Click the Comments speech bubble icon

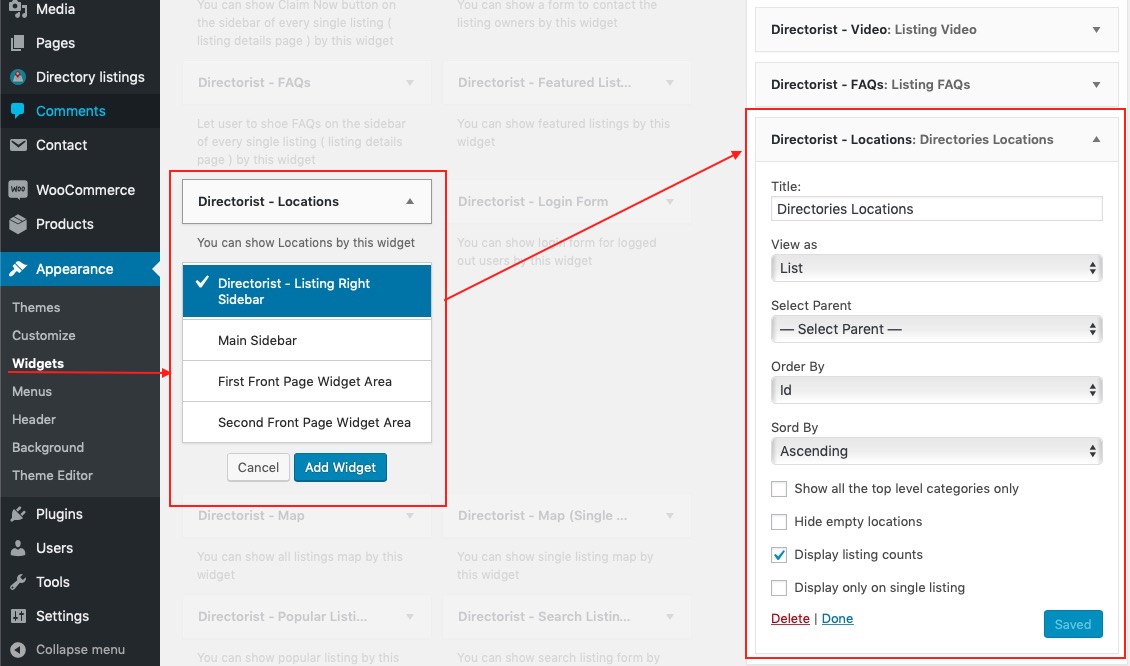coord(18,111)
